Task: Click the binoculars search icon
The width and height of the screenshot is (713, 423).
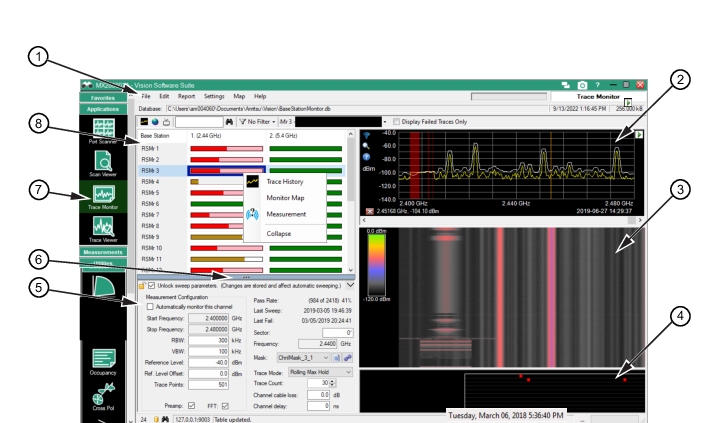Action: point(229,121)
